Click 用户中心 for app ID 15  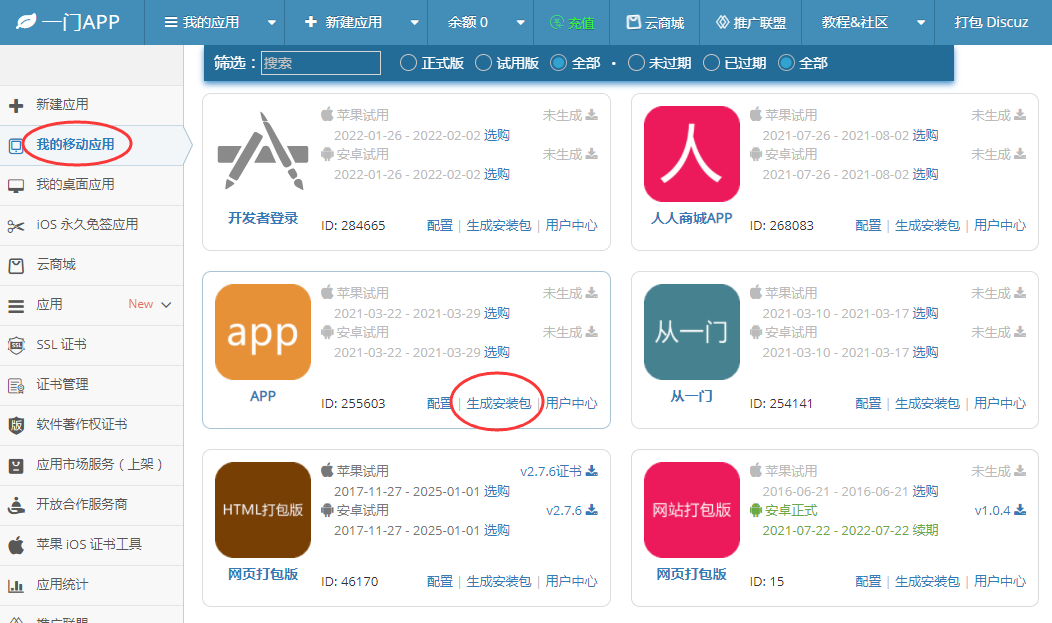click(x=1000, y=581)
